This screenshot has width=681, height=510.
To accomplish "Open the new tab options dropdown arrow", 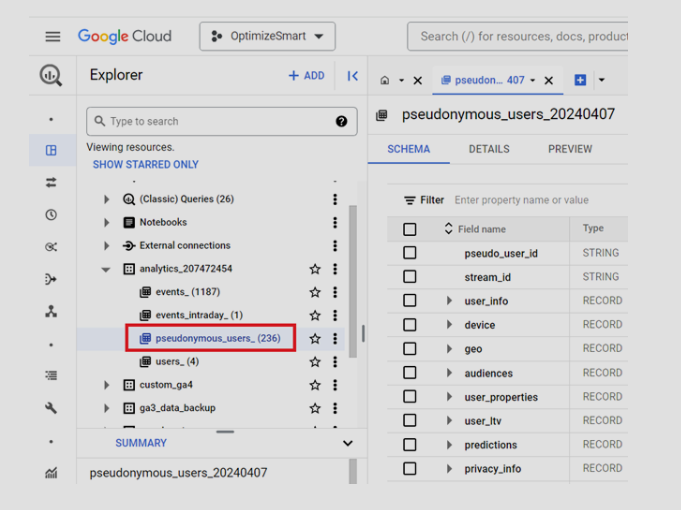I will 602,80.
